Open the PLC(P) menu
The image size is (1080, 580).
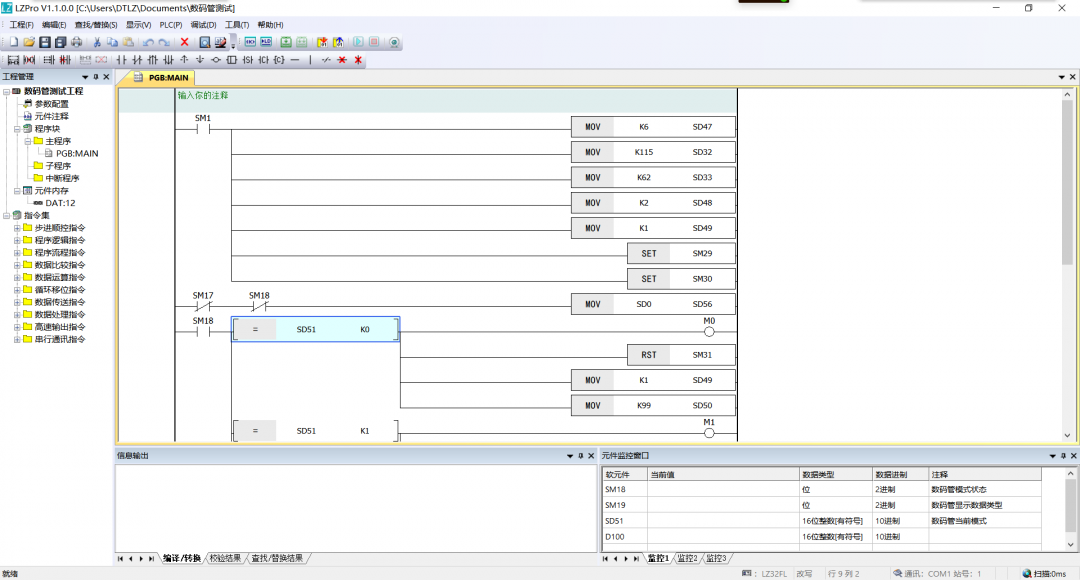(x=171, y=25)
